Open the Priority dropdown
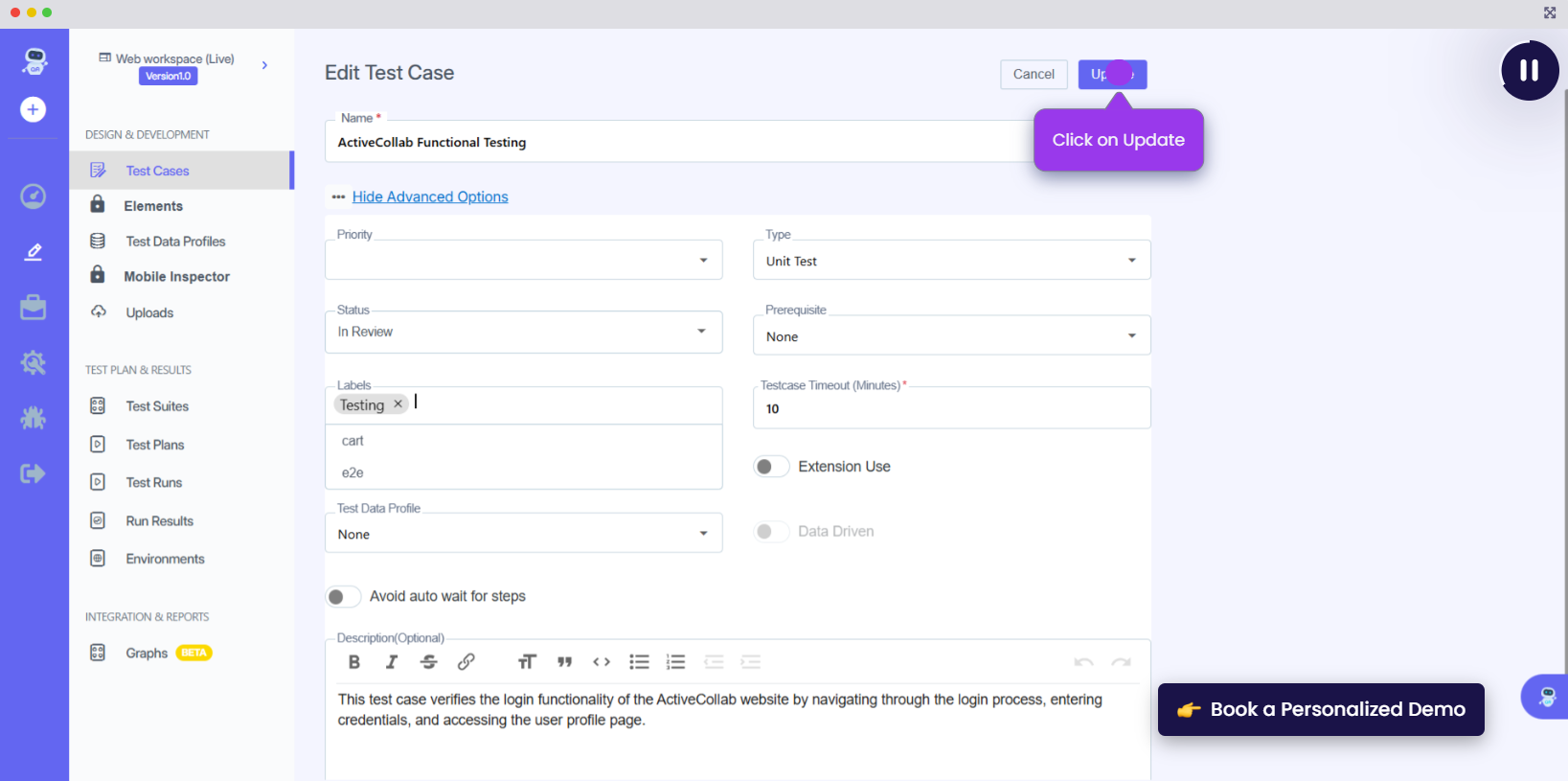This screenshot has height=781, width=1568. 523,261
